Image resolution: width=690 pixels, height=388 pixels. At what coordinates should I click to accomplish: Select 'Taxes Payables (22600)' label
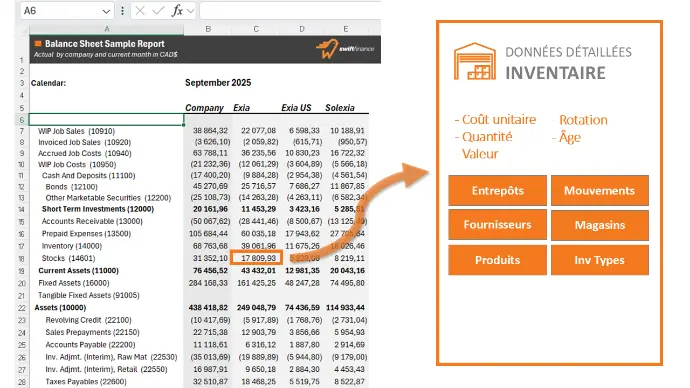tap(86, 381)
